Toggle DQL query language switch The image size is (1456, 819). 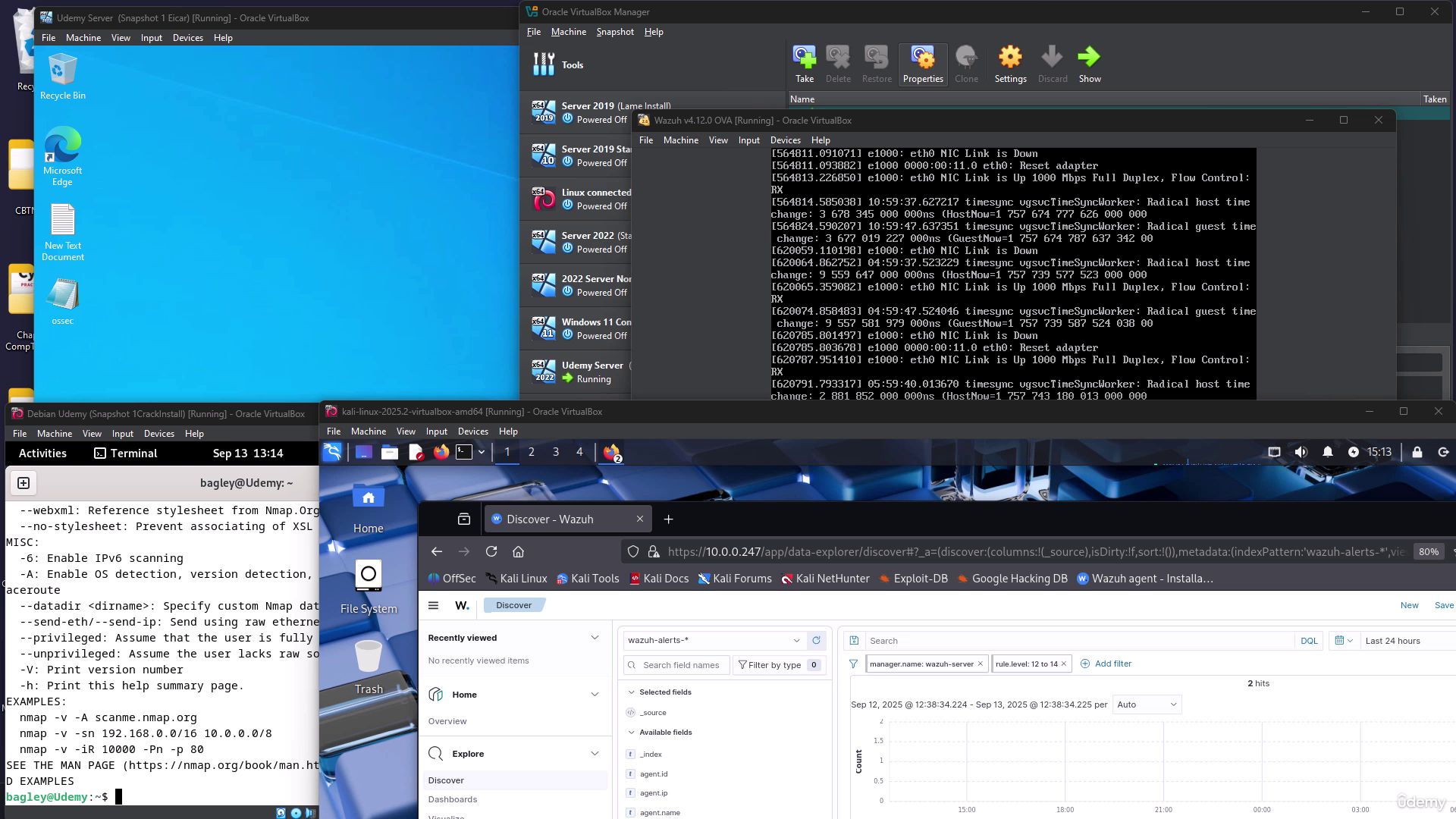[x=1309, y=641]
